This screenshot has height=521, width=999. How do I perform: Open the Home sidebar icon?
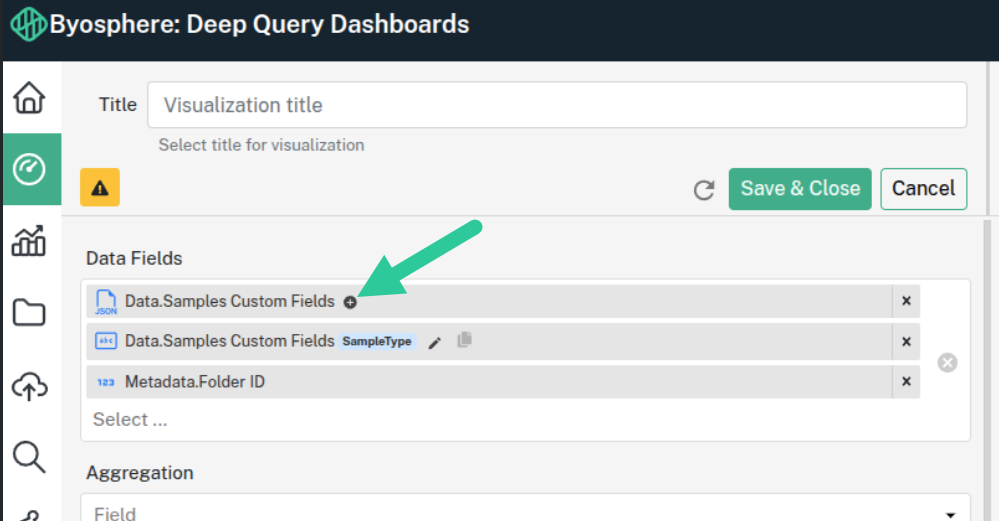point(29,98)
